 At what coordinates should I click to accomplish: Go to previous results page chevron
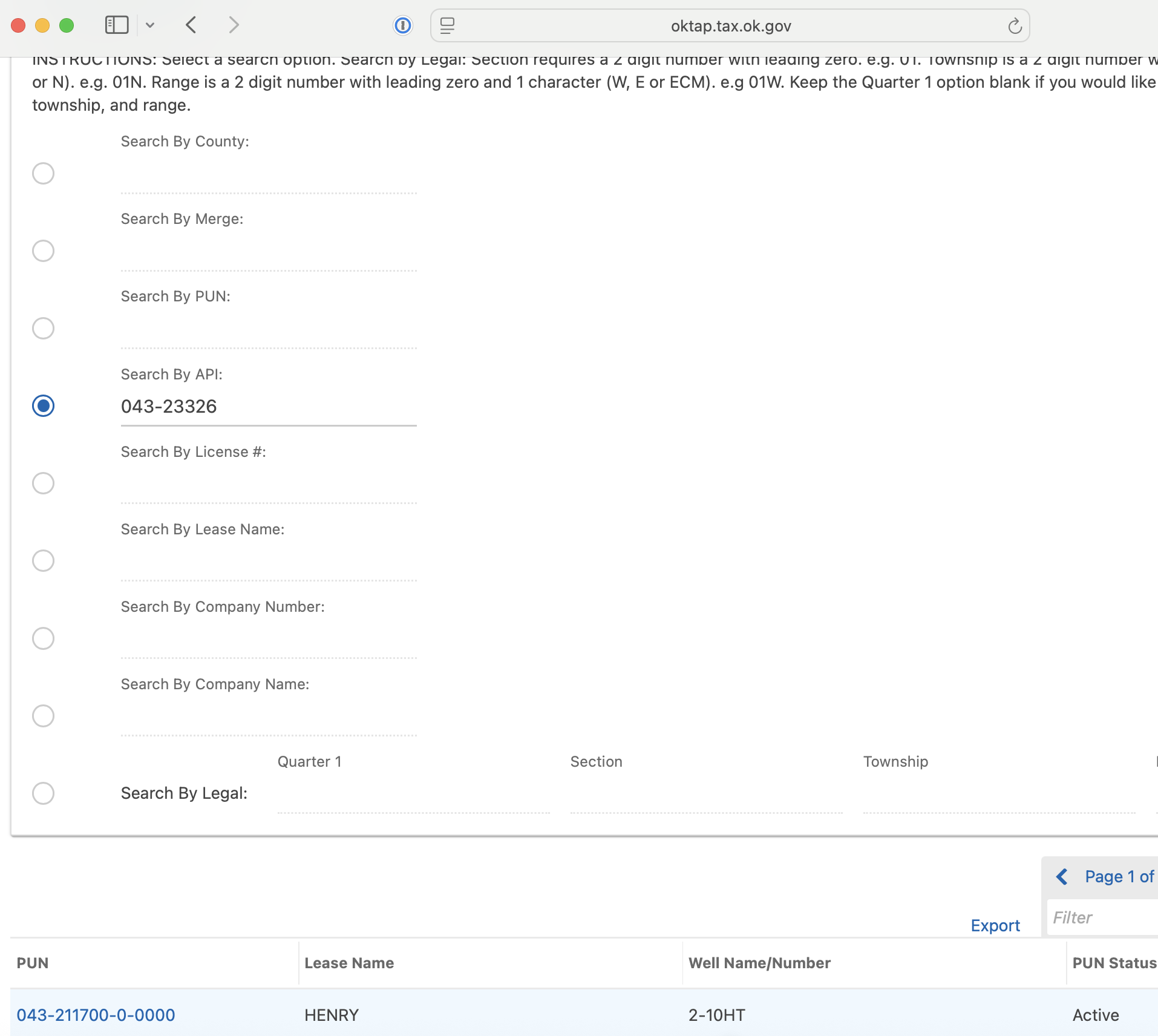1062,877
